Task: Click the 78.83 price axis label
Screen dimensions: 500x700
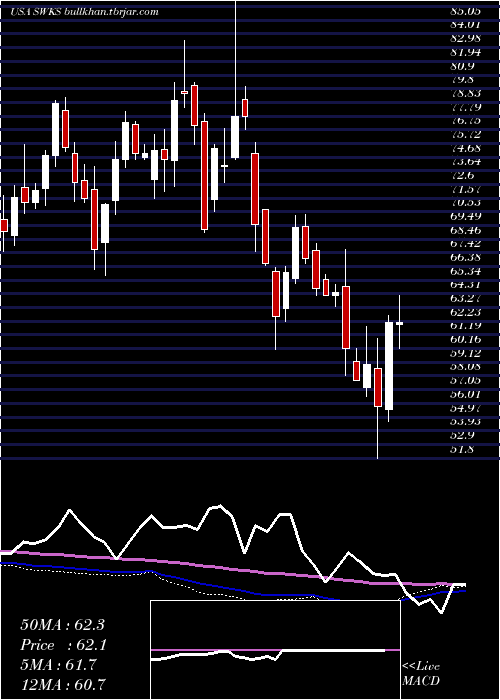Action: point(465,94)
